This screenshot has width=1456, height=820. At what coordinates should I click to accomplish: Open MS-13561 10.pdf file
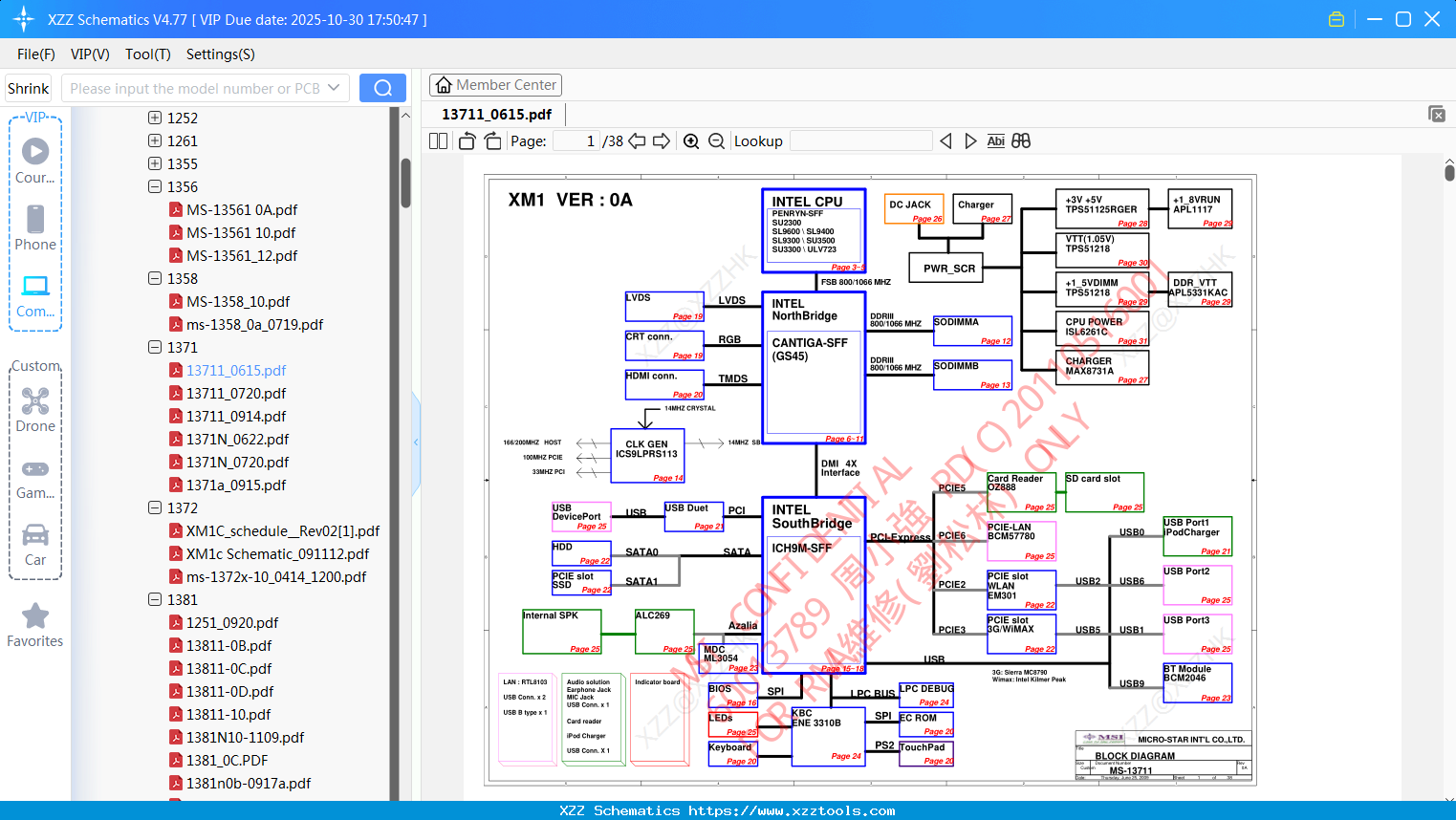[241, 232]
